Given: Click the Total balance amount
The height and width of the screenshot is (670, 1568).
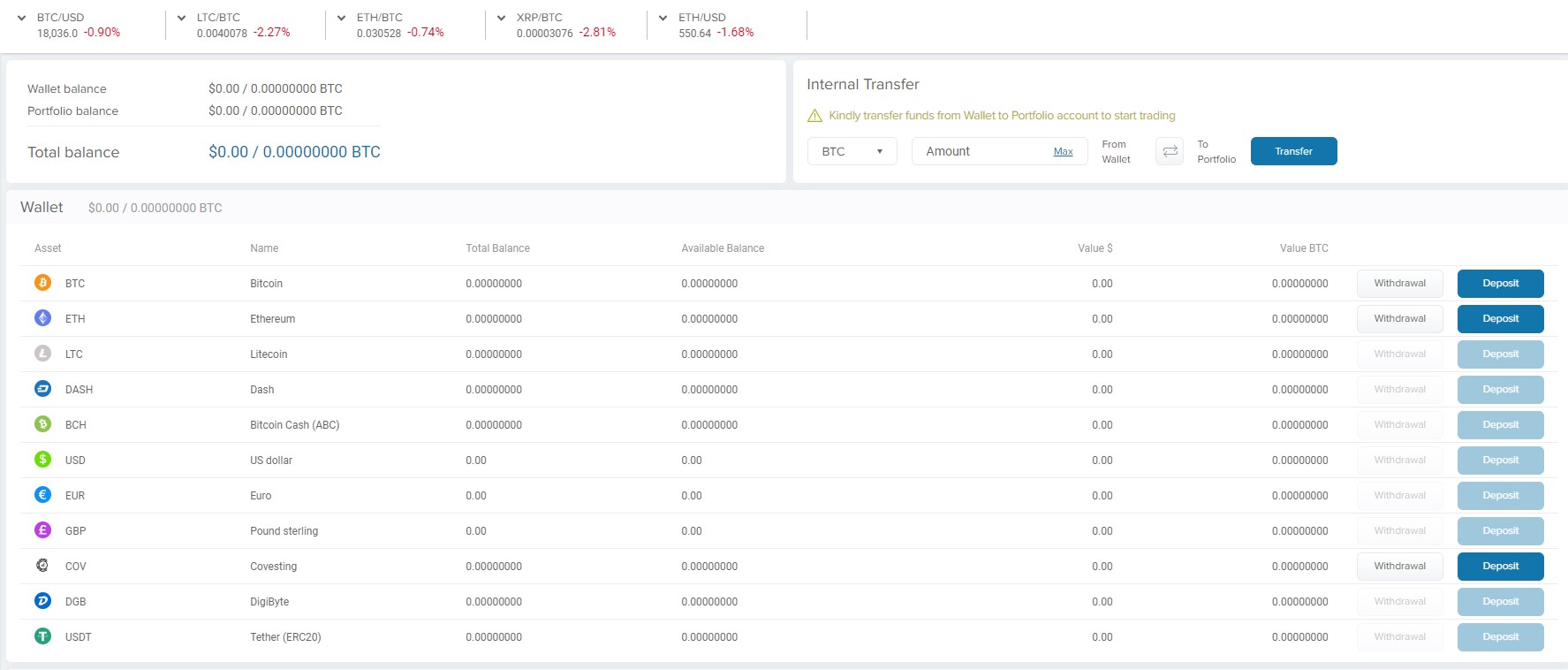Looking at the screenshot, I should (294, 152).
